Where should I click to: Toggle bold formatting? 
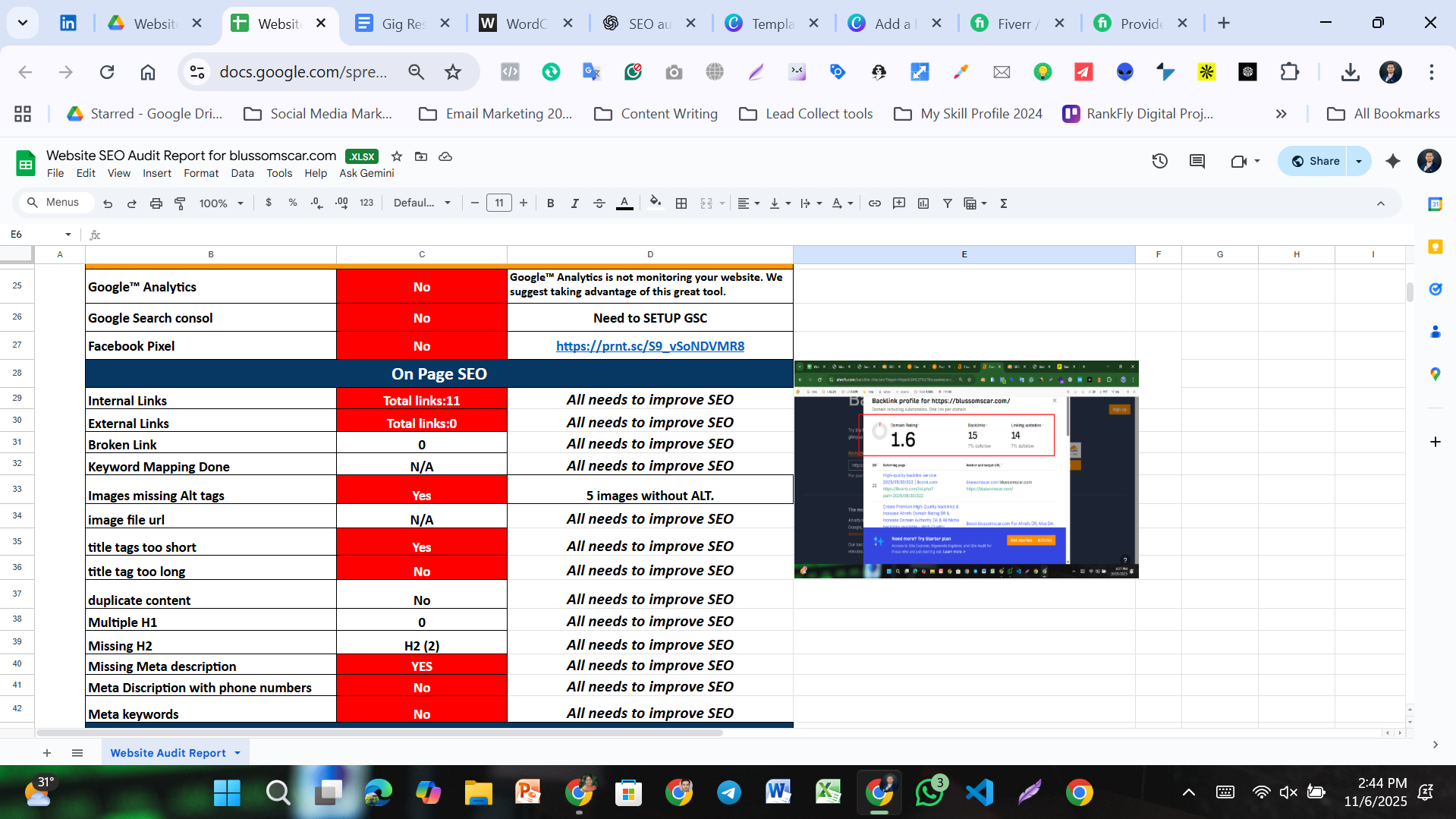[550, 203]
